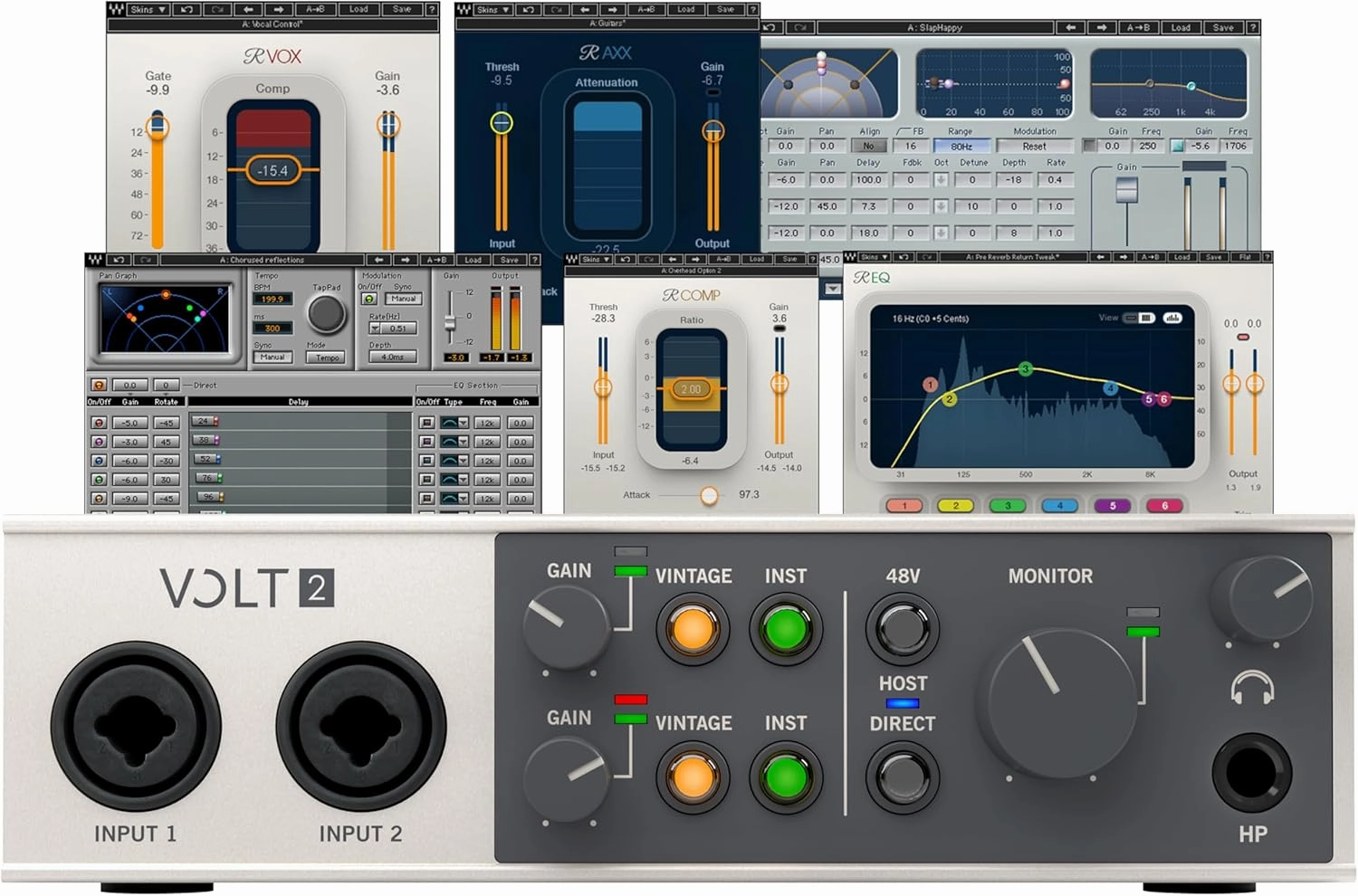Toggle EQ On/Off for the first delay row

[x=426, y=423]
